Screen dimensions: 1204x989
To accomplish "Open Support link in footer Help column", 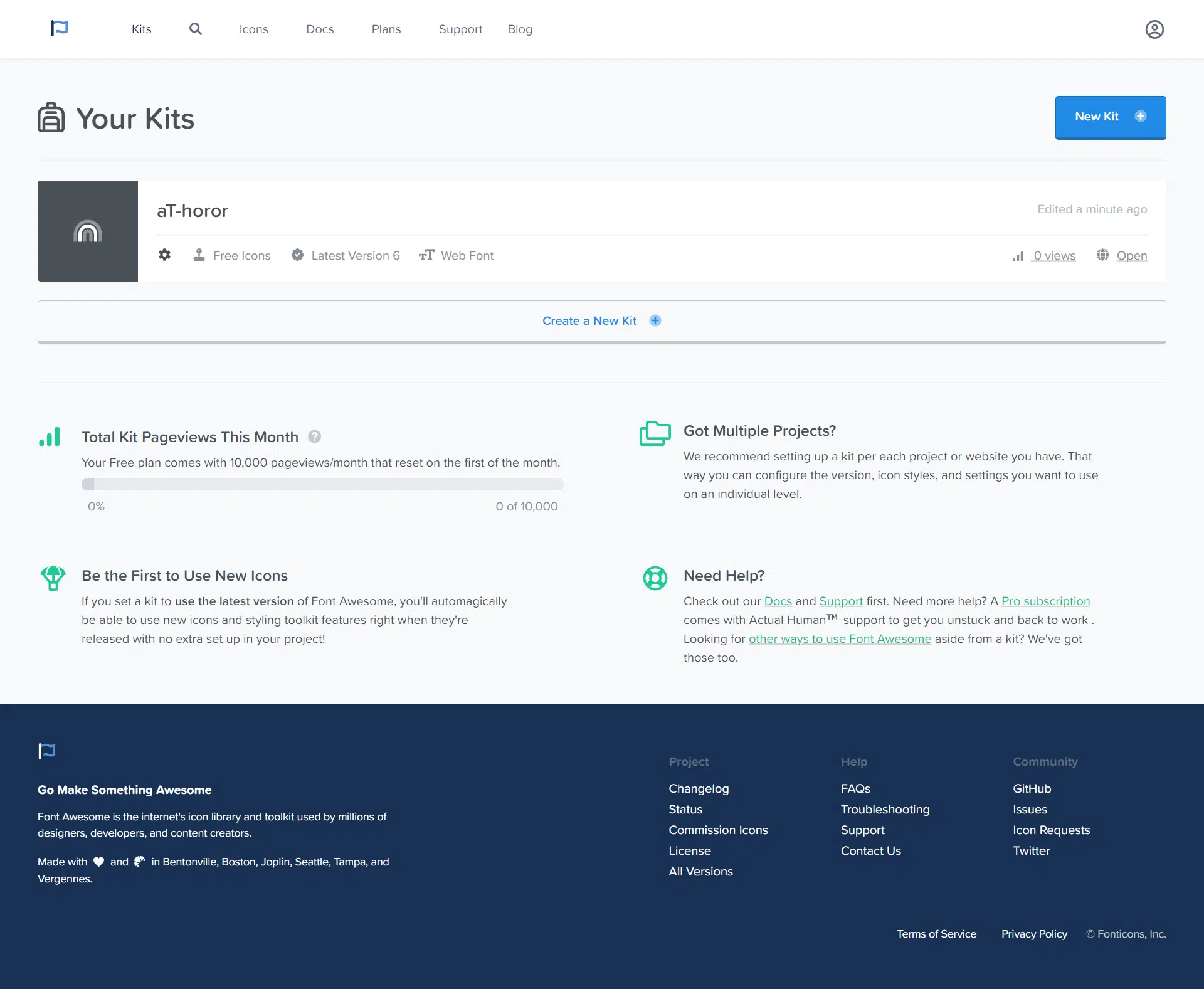I will [862, 830].
